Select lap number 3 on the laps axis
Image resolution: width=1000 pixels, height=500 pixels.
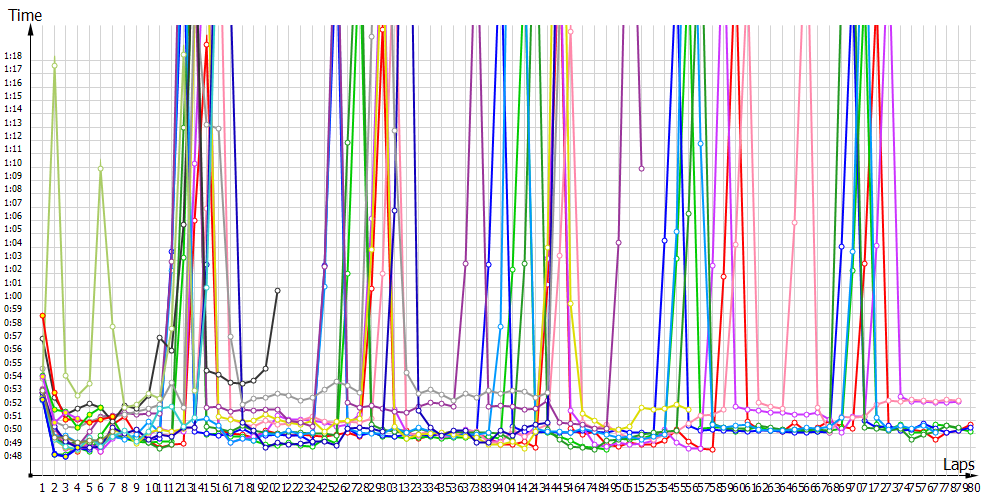(x=66, y=486)
